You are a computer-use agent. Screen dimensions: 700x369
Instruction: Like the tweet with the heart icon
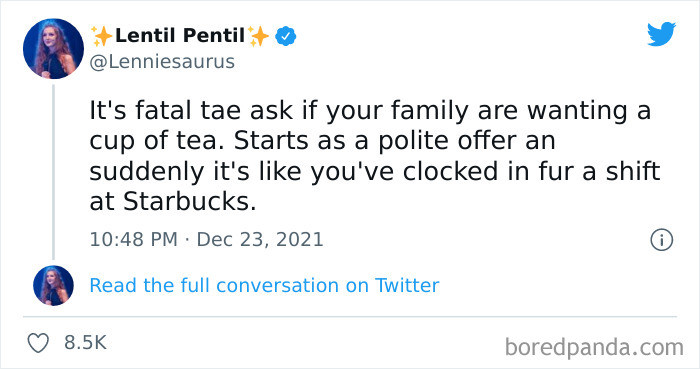[38, 343]
